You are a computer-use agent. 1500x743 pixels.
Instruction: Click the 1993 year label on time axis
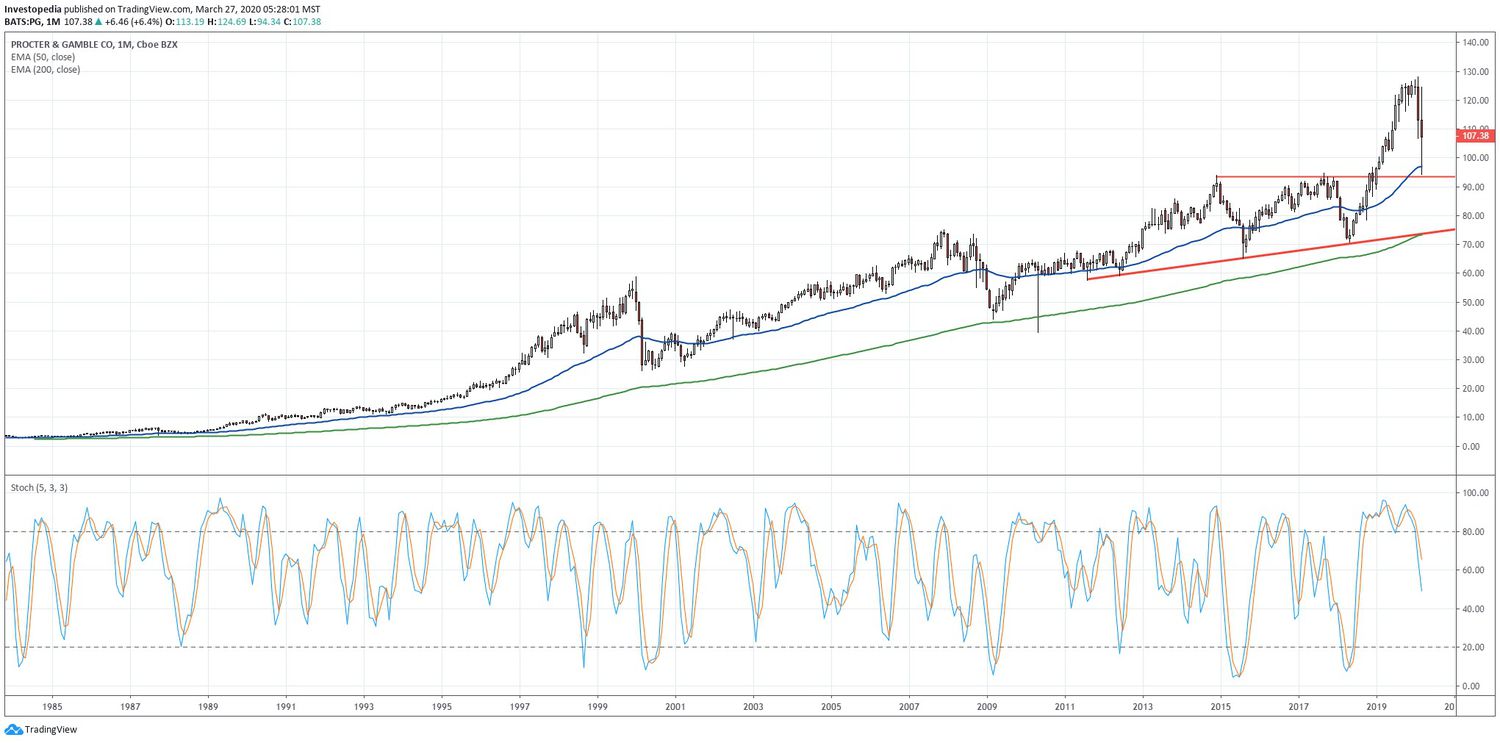pos(364,707)
